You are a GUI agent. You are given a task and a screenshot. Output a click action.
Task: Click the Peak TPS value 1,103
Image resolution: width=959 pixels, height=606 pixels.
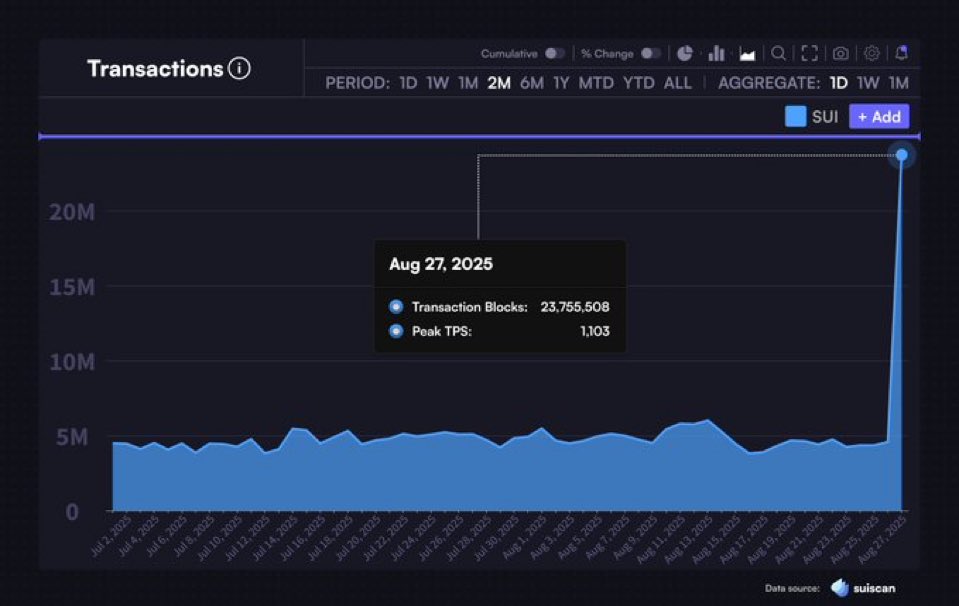point(595,331)
